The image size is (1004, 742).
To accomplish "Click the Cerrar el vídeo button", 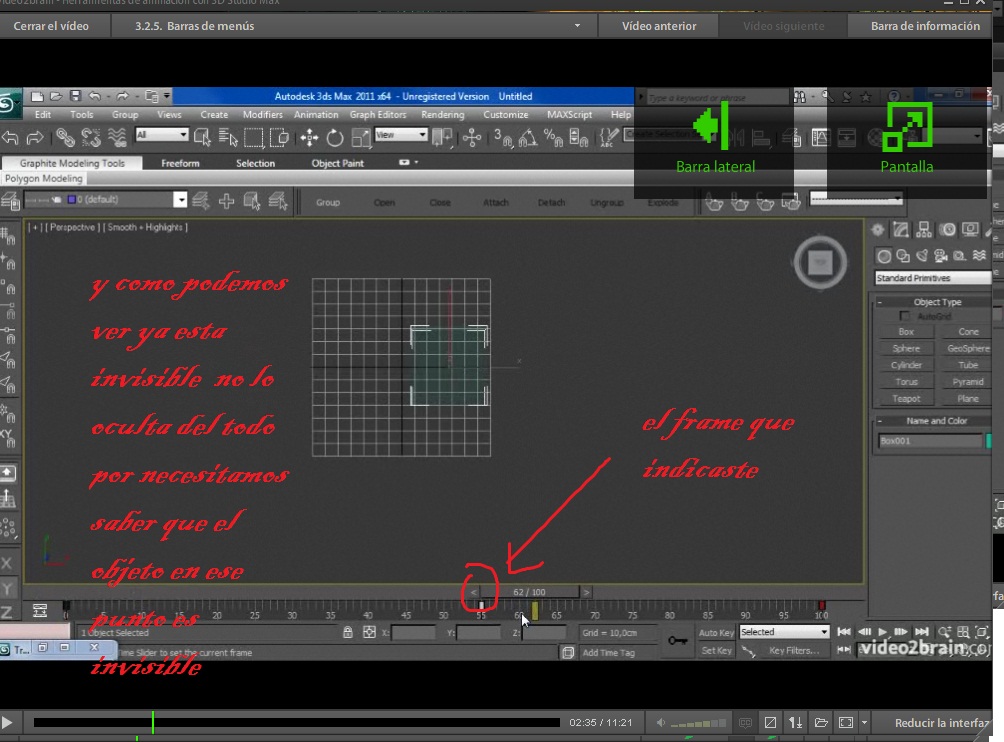I will point(51,26).
